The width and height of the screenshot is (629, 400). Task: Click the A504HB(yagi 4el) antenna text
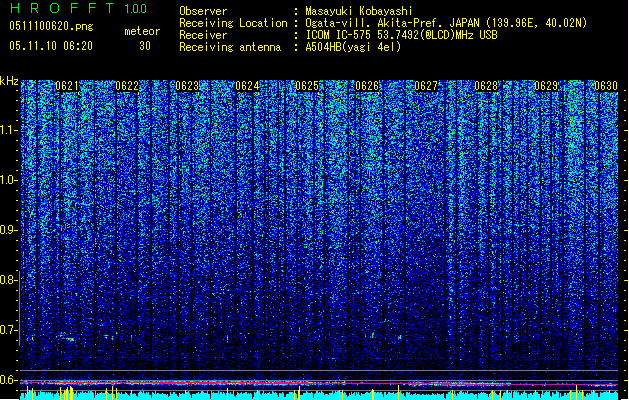[353, 47]
